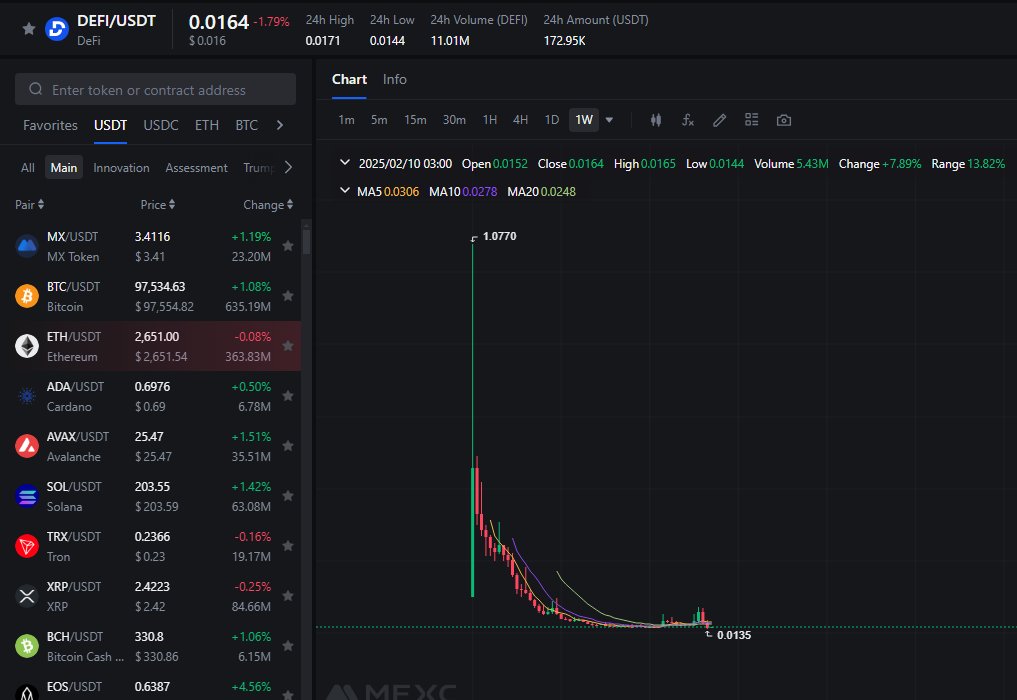Screen dimensions: 1017x700
Task: Select the USDT market tab
Action: pos(110,125)
